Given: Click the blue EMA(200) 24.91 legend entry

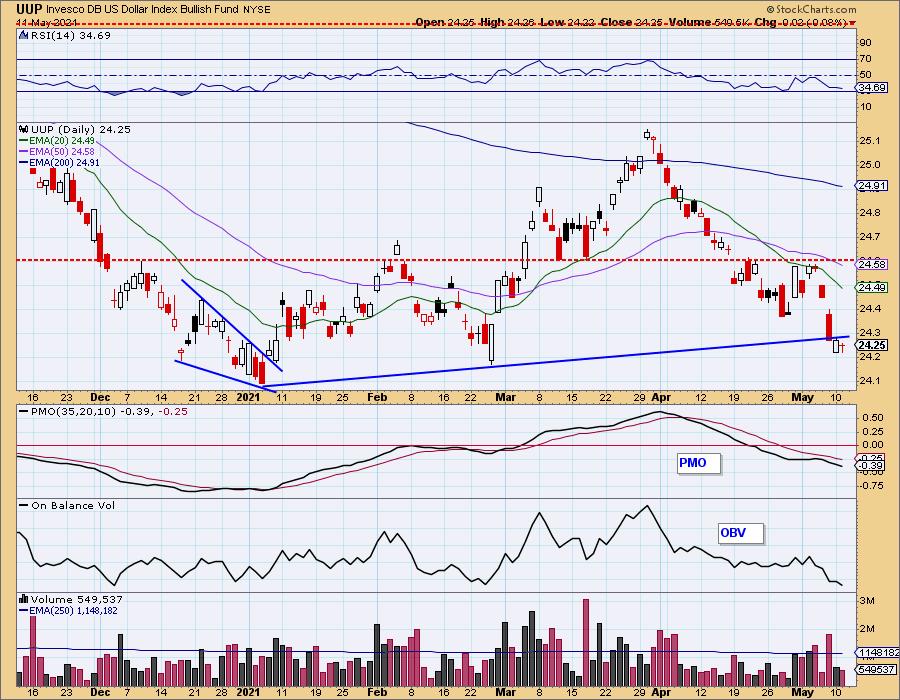Looking at the screenshot, I should click(x=60, y=162).
